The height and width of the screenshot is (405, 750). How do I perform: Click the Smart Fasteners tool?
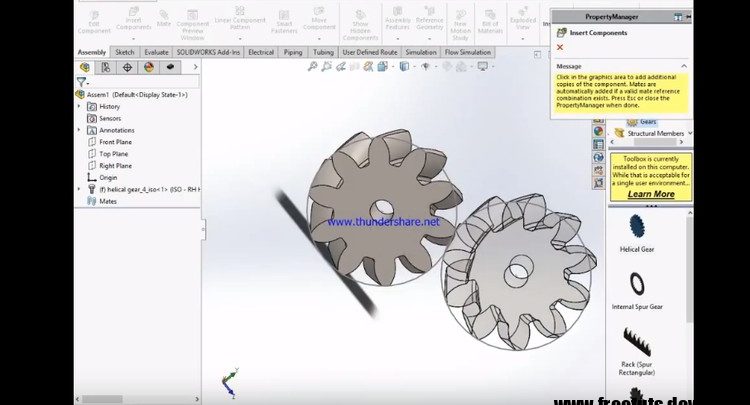[x=284, y=22]
